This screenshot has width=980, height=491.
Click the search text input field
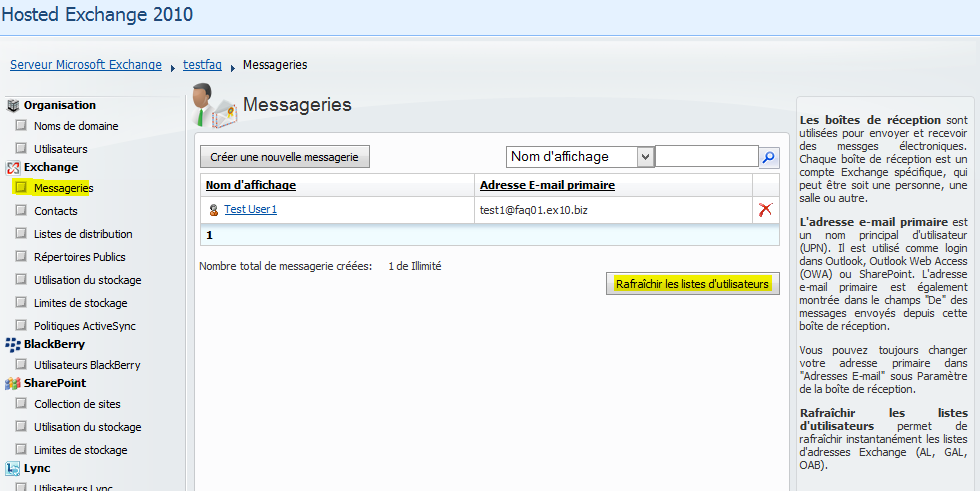(x=706, y=157)
